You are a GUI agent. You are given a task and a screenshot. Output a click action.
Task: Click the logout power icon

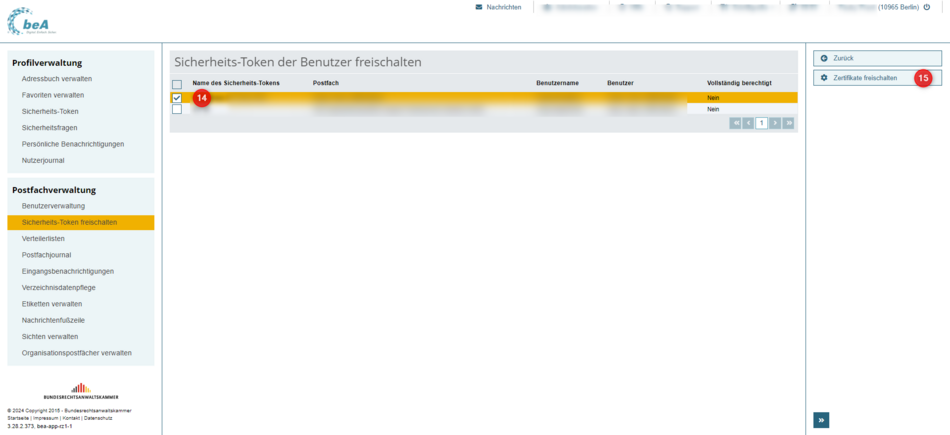(x=926, y=7)
